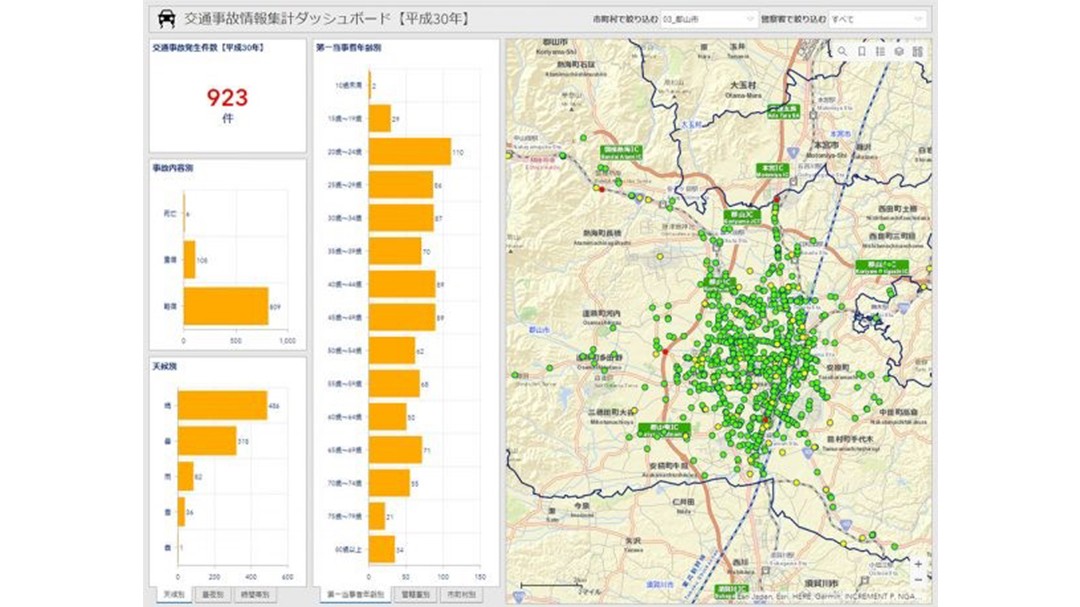Show the map legend list
Viewport: 1080px width, 607px height.
pos(880,52)
